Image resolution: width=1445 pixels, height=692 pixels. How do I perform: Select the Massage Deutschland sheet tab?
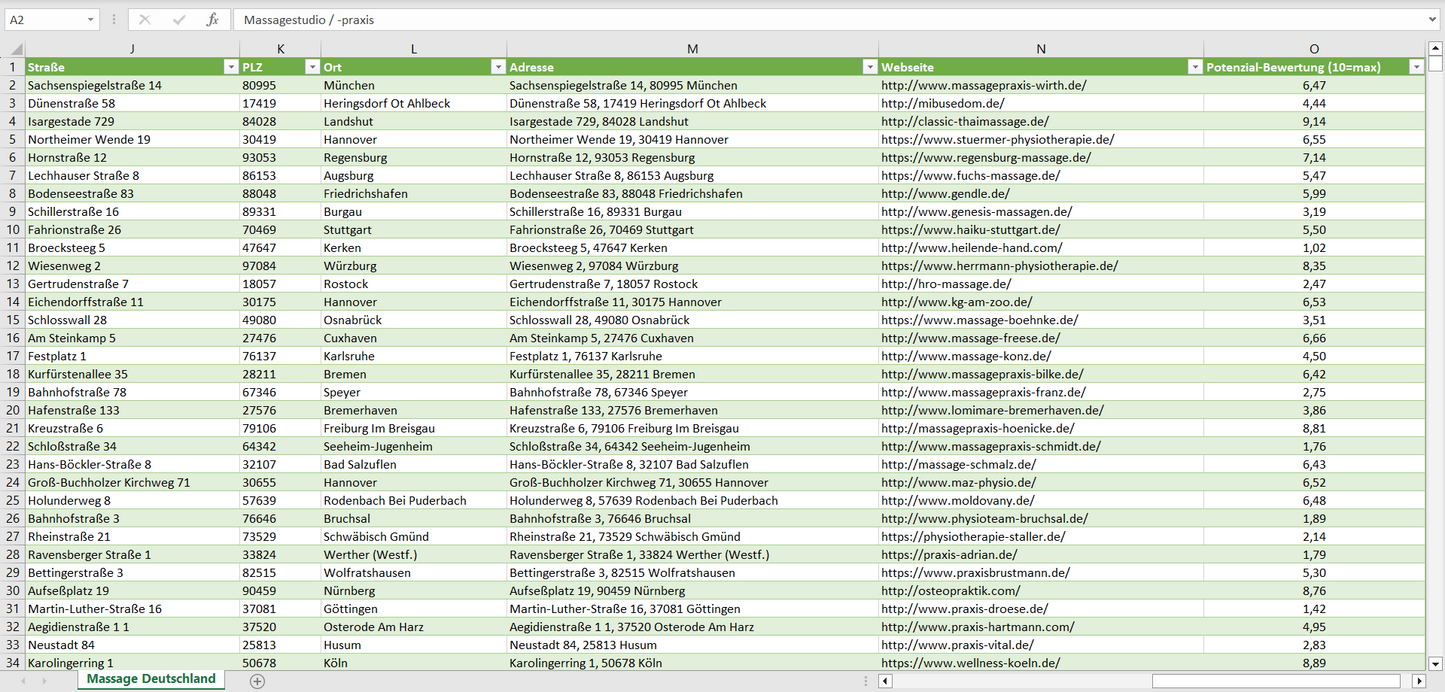[150, 679]
